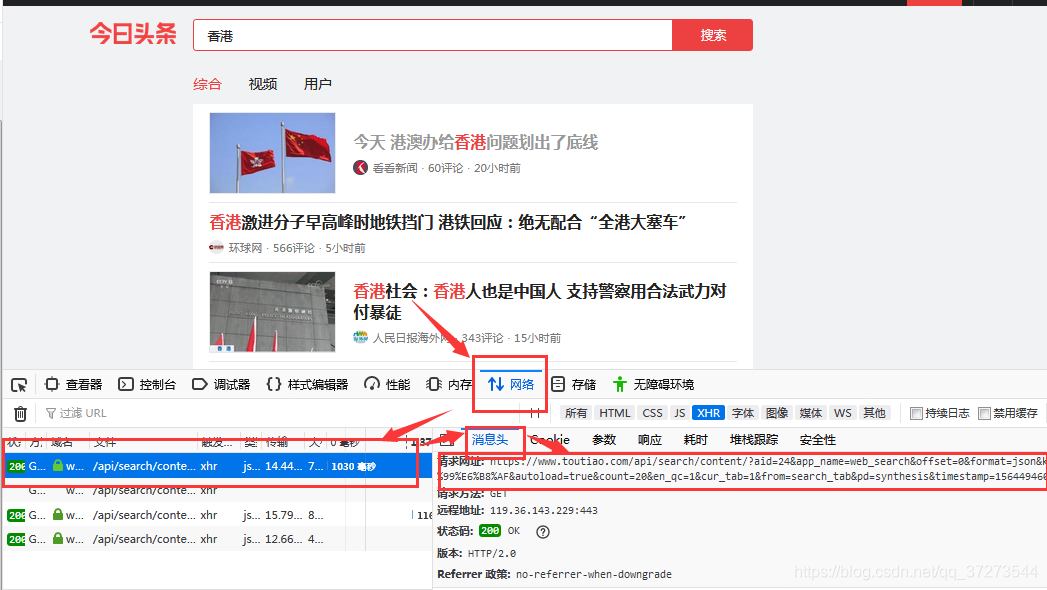The width and height of the screenshot is (1047, 590).
Task: Open the 堆栈跟踪 (Stack Trace) detail tab
Action: pos(754,440)
